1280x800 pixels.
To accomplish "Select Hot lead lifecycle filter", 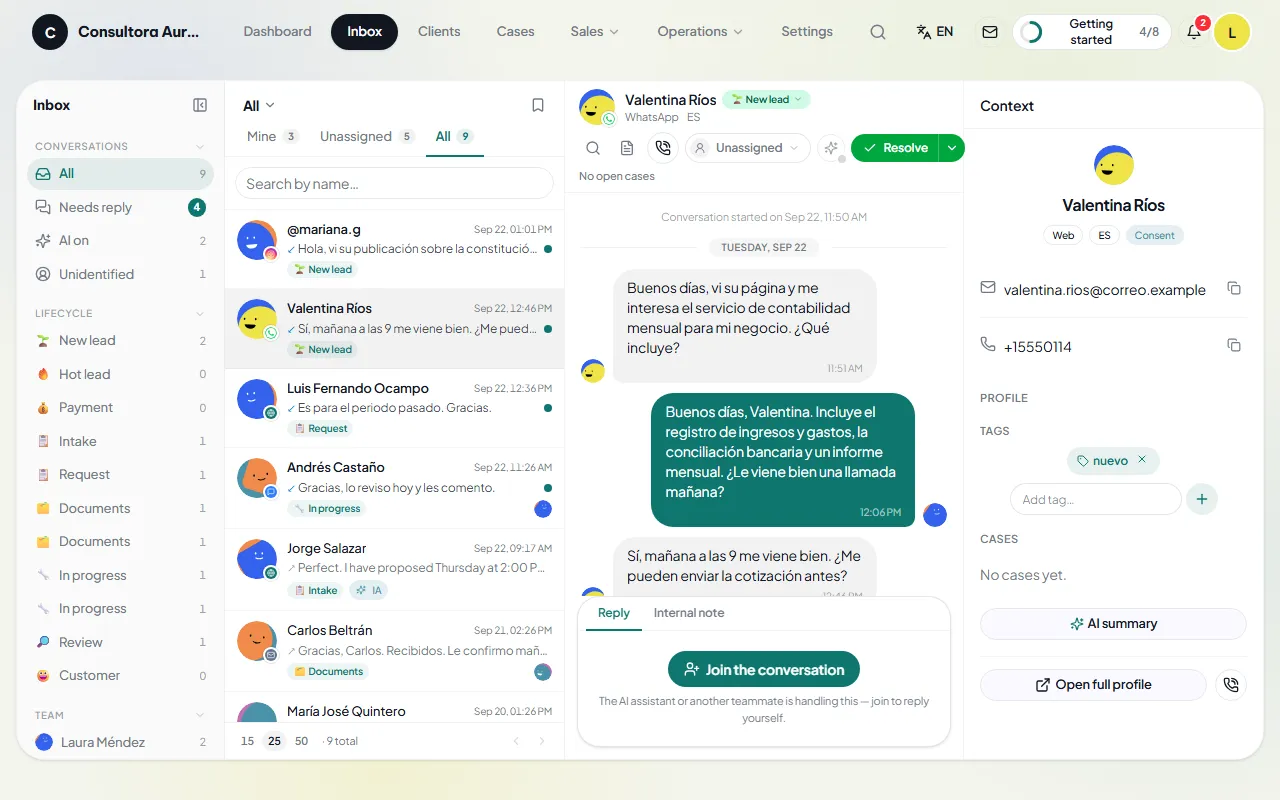I will [x=120, y=374].
